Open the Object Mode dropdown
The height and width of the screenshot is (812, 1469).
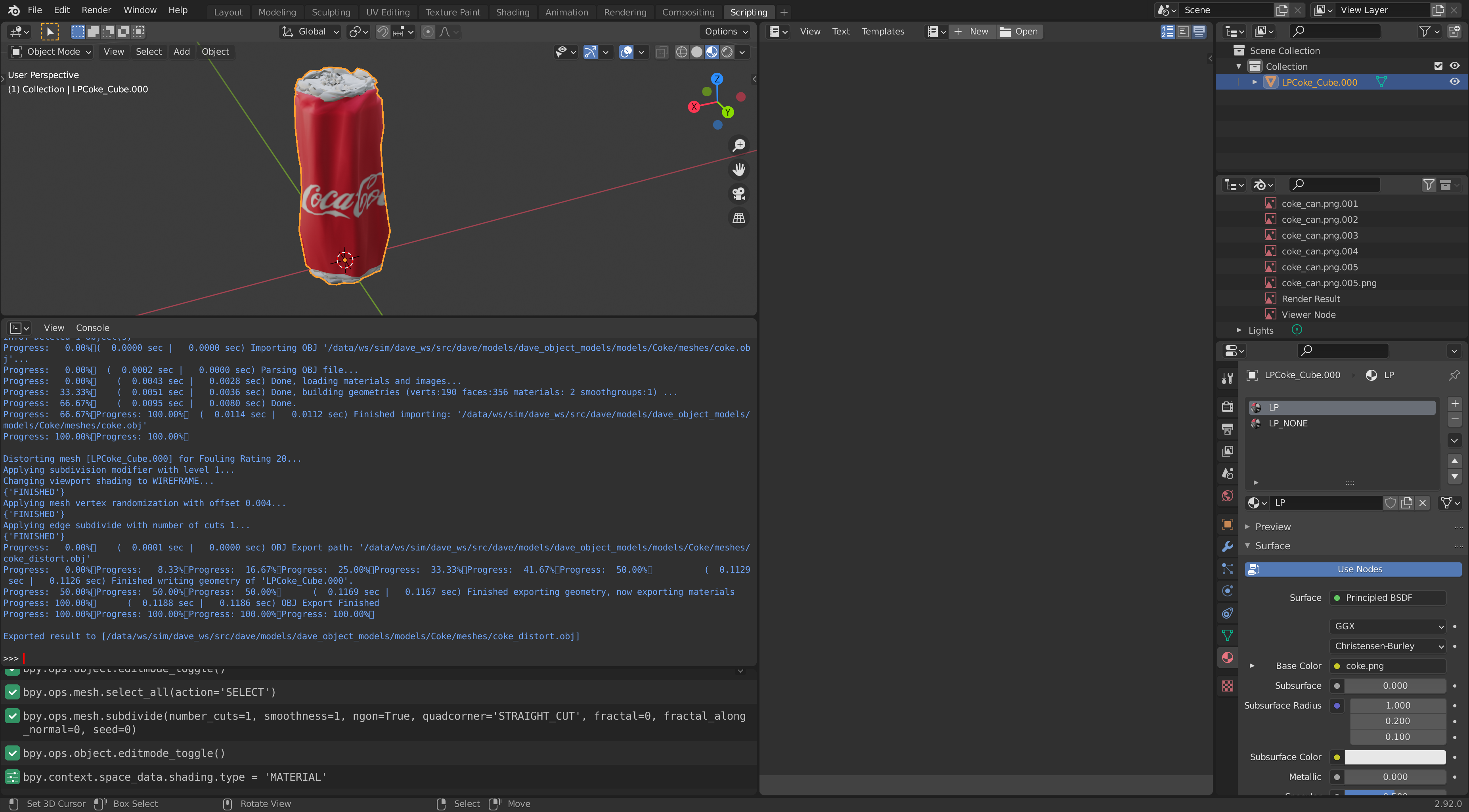pyautogui.click(x=51, y=52)
